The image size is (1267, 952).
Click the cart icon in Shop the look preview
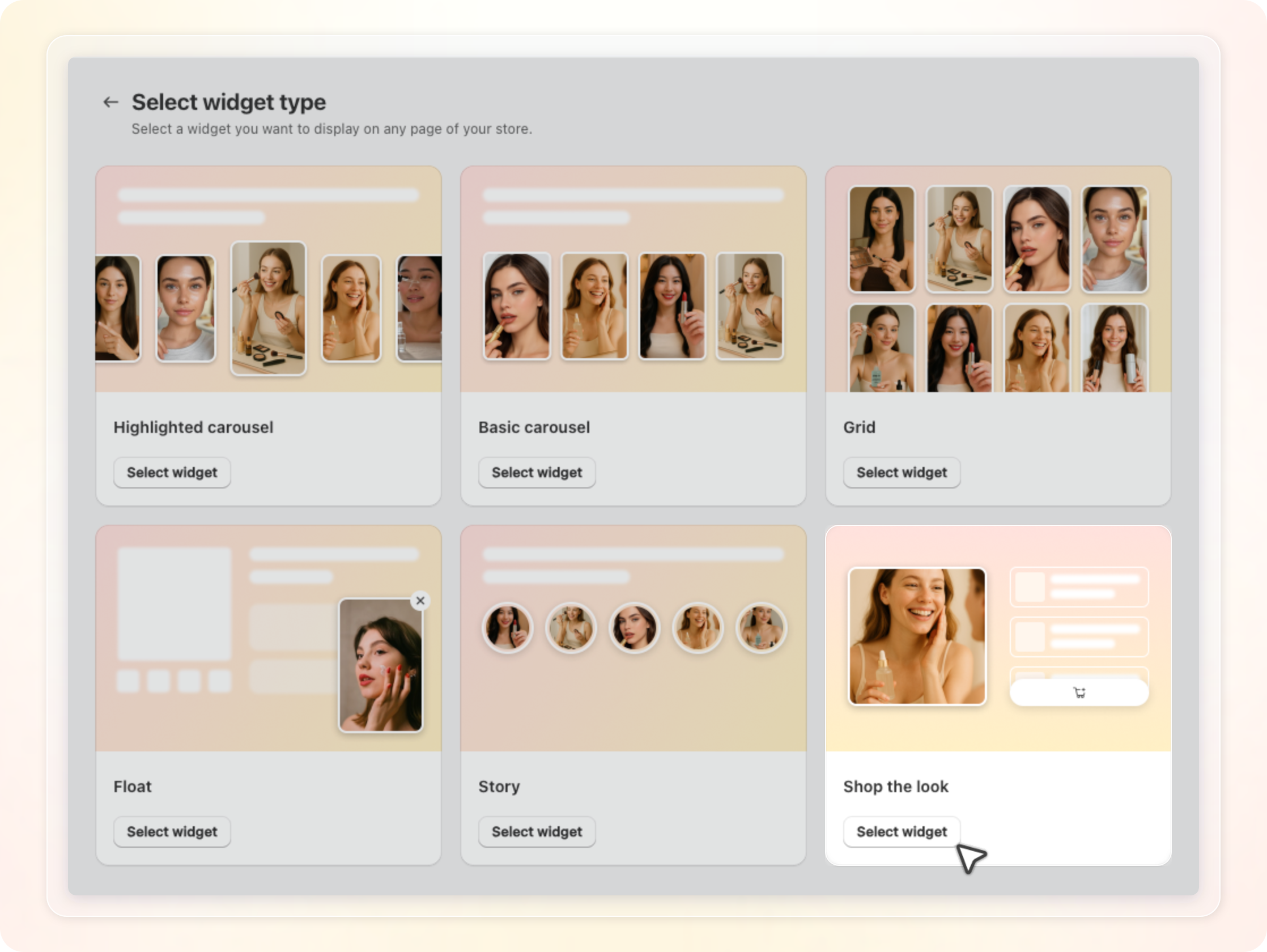pyautogui.click(x=1079, y=692)
